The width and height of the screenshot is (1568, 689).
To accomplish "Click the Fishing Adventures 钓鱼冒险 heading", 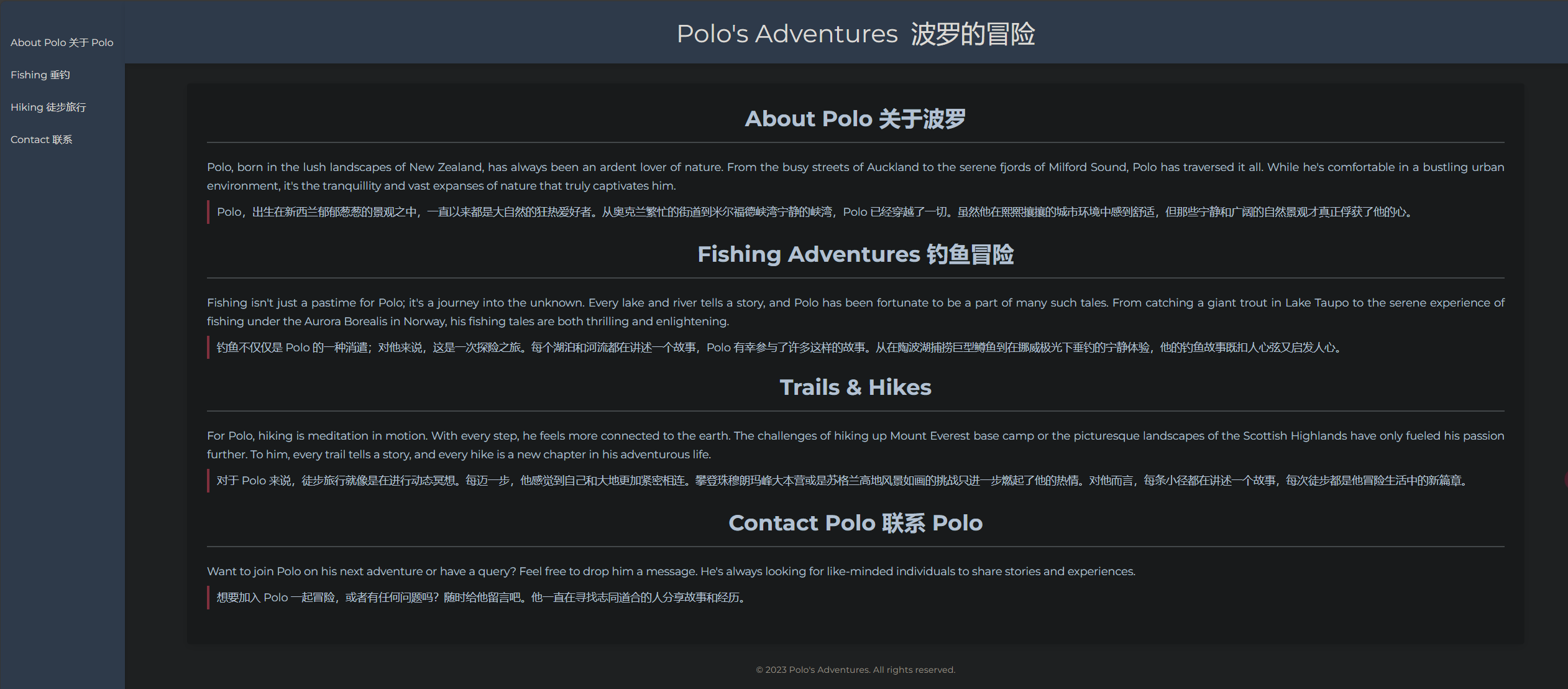I will tap(855, 254).
